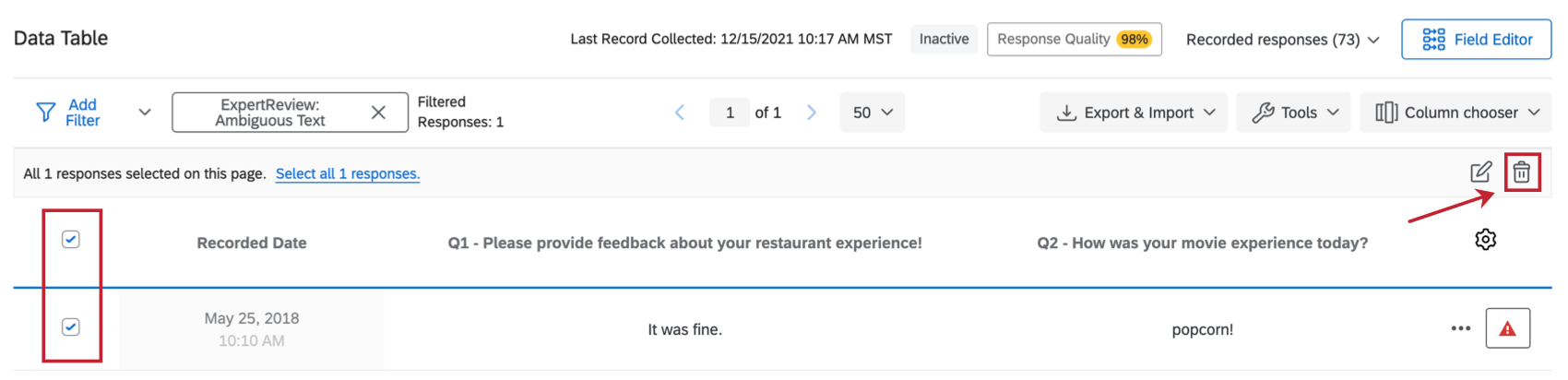Screen dimensions: 1568x380
Task: Uncheck the May 25, 2018 response checkbox
Action: [71, 327]
